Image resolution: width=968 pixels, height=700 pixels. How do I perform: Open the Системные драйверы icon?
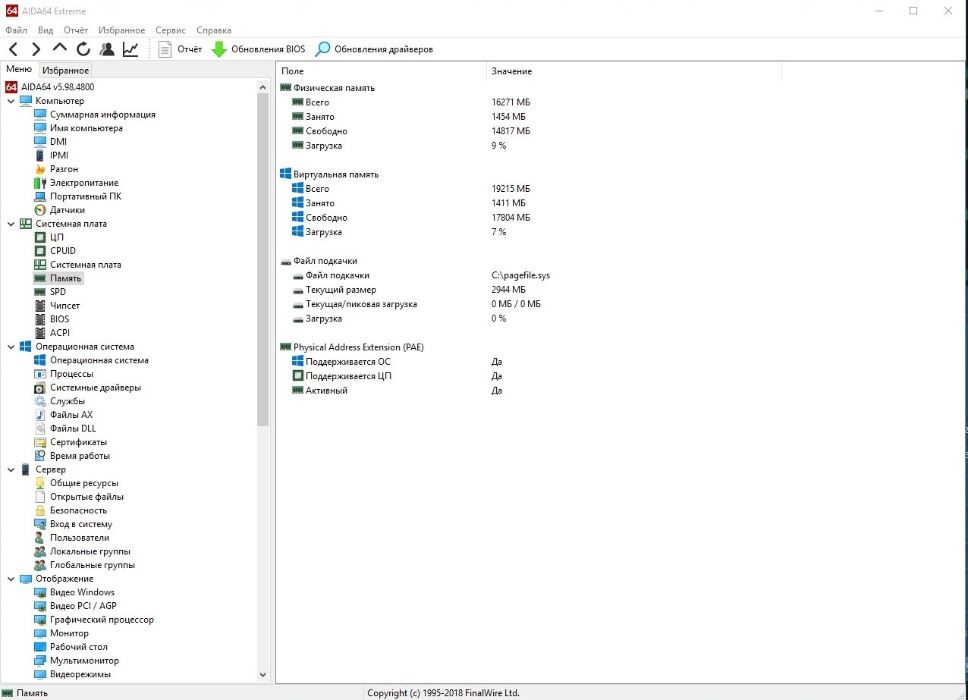tap(40, 388)
